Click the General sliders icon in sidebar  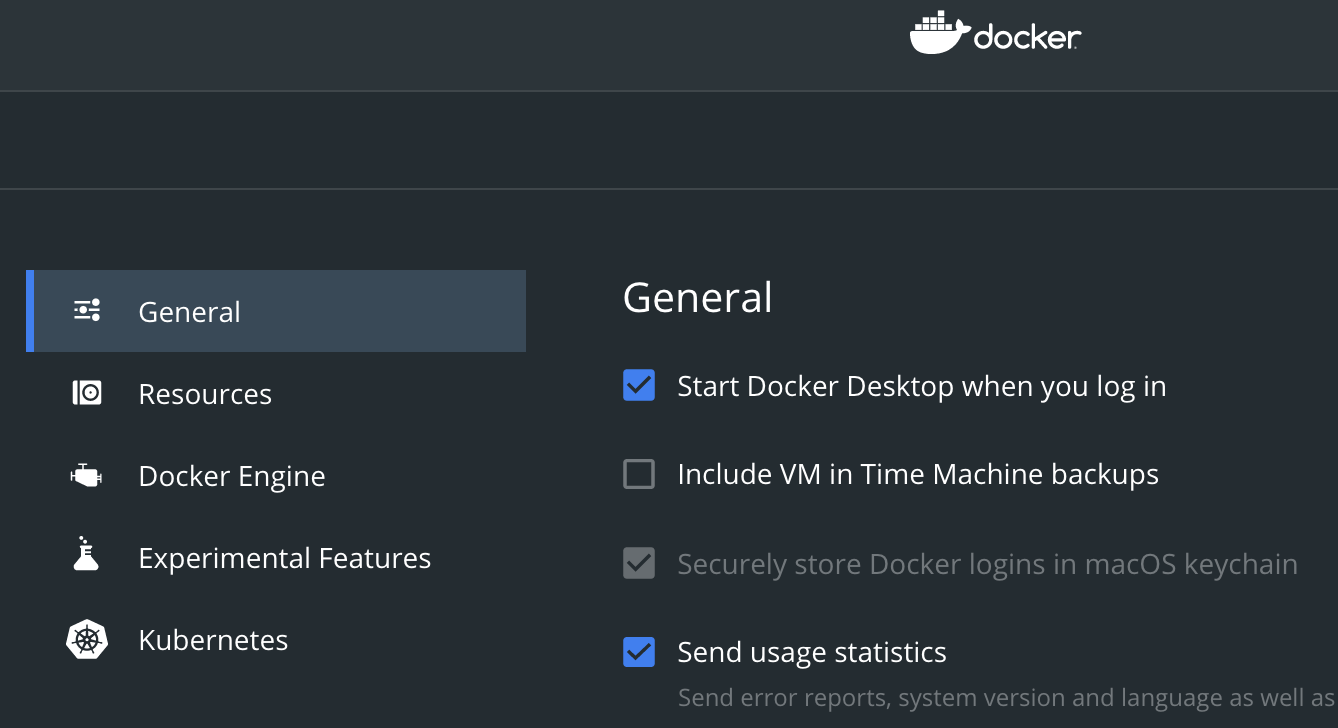coord(87,311)
